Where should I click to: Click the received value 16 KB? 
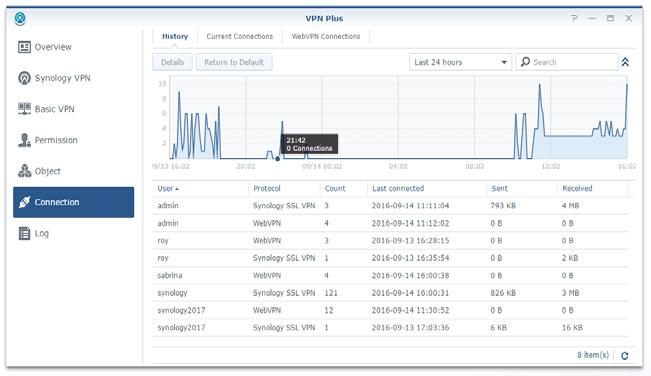[572, 328]
